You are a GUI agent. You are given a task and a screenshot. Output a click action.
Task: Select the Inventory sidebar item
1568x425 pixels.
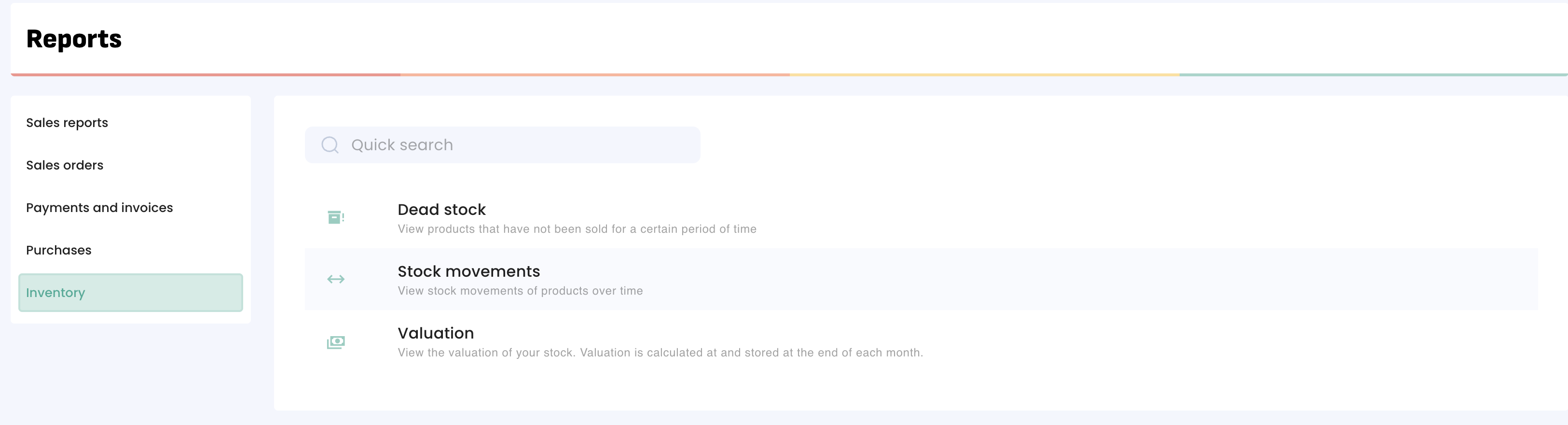tap(130, 293)
